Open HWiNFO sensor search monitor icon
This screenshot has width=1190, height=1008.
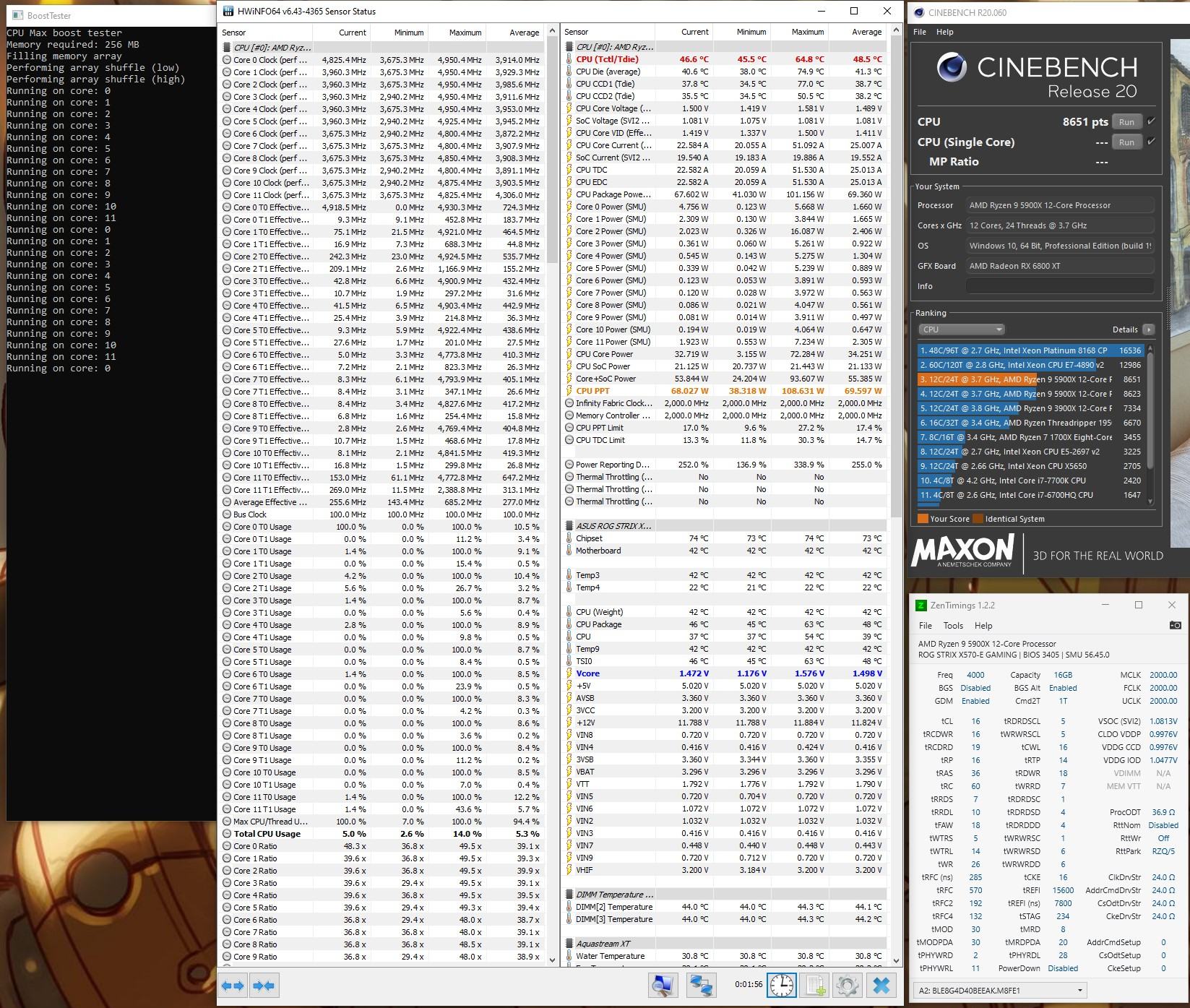(663, 986)
